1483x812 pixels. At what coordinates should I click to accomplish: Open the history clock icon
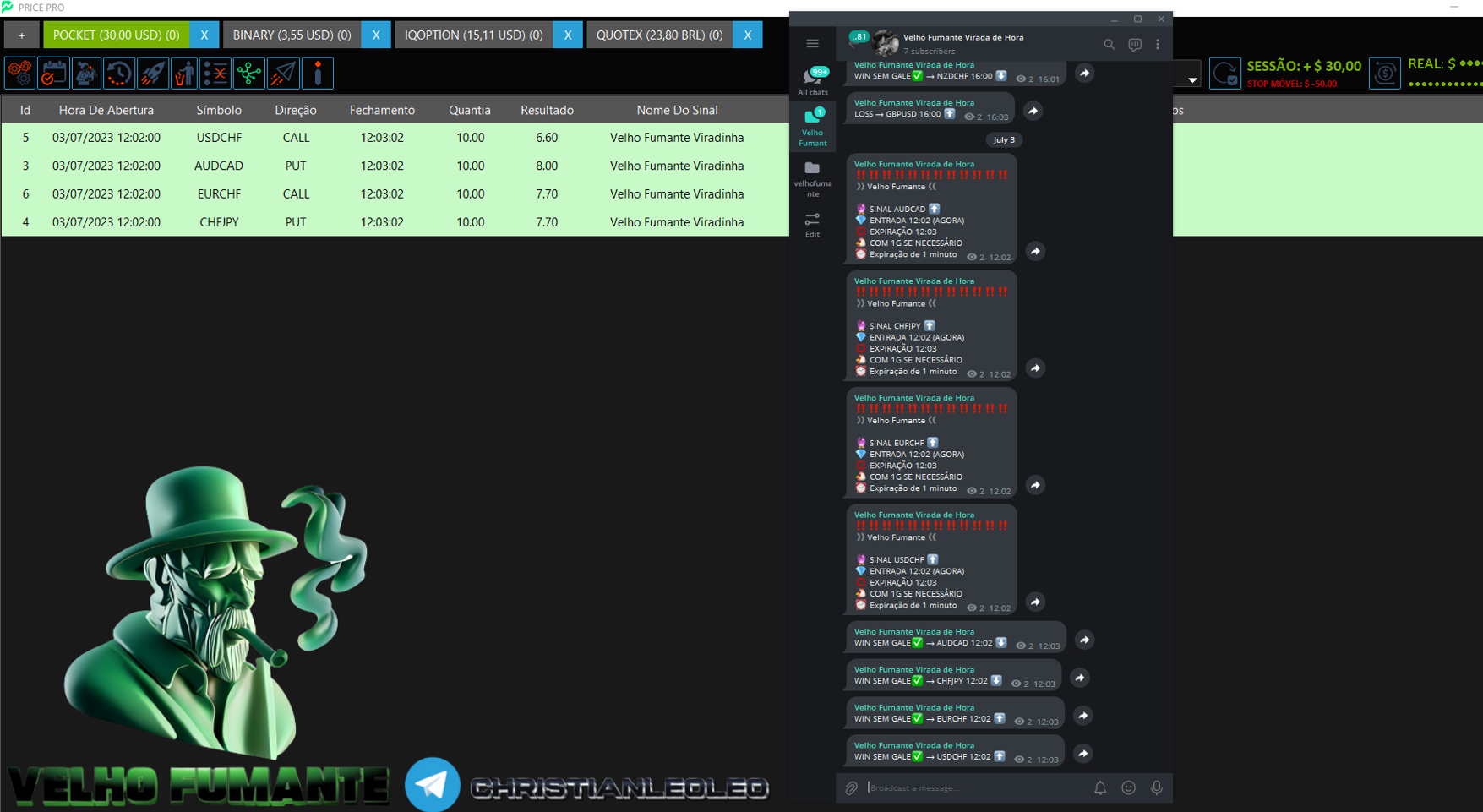119,74
